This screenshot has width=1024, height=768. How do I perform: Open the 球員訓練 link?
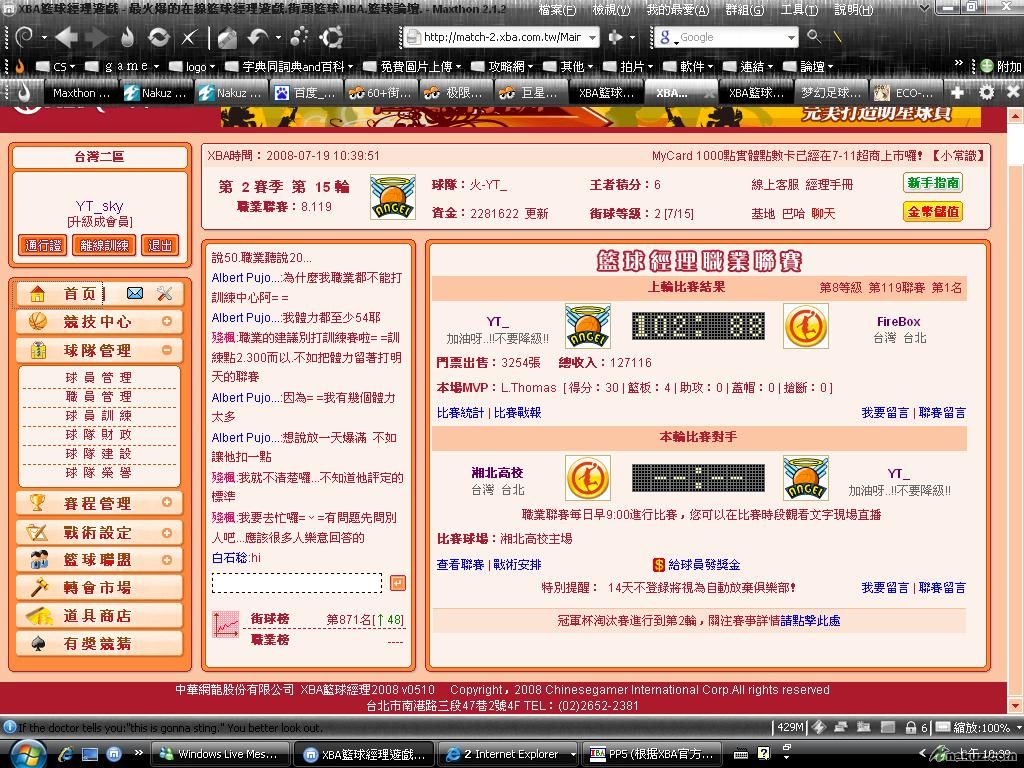coord(99,415)
